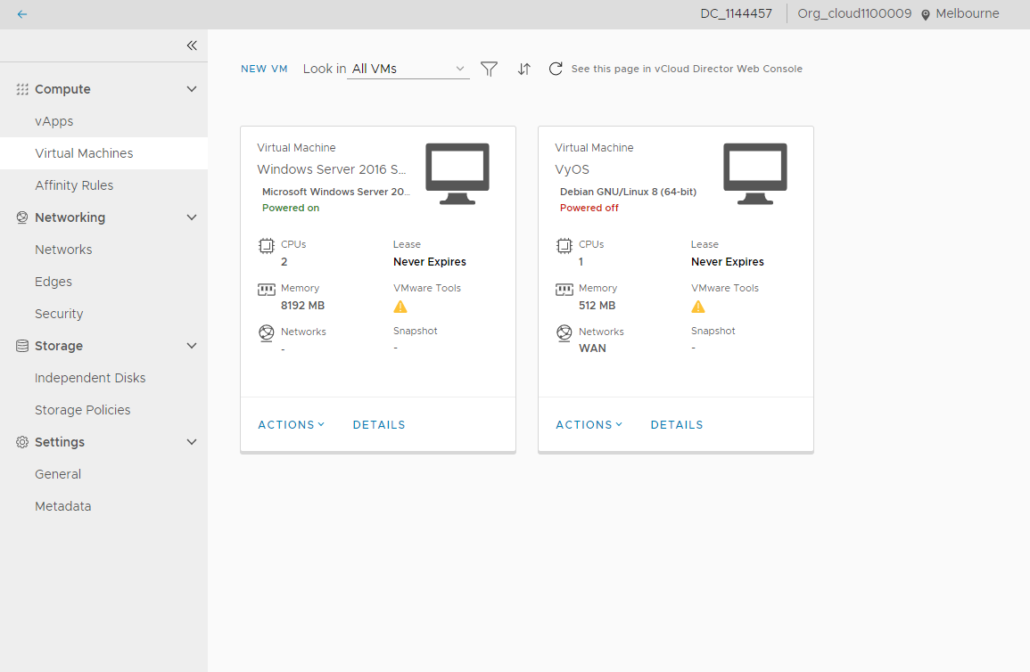Click Never Expires on Windows Server card
Image resolution: width=1030 pixels, height=672 pixels.
click(x=430, y=261)
